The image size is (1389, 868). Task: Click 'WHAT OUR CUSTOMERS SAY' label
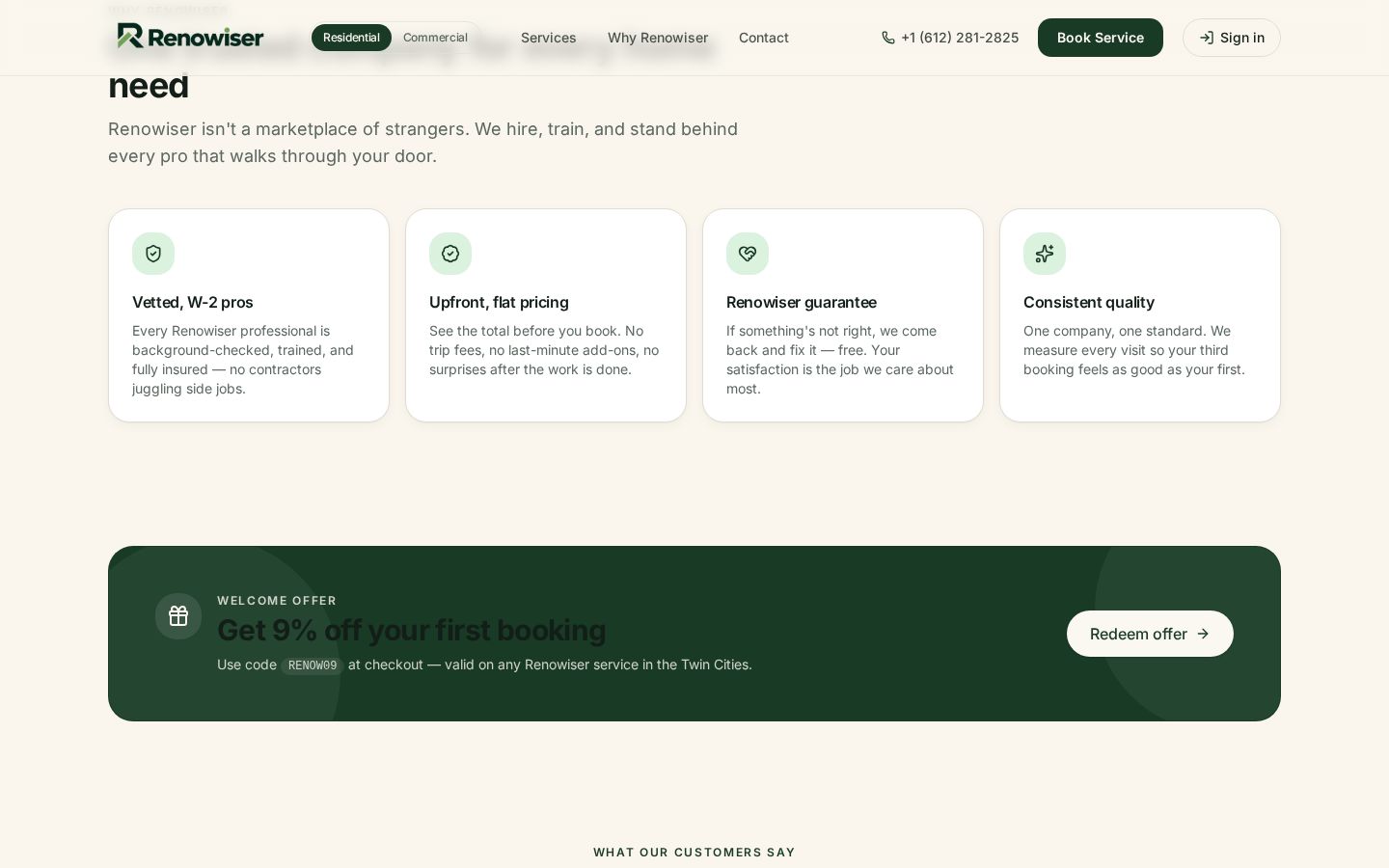(x=694, y=852)
